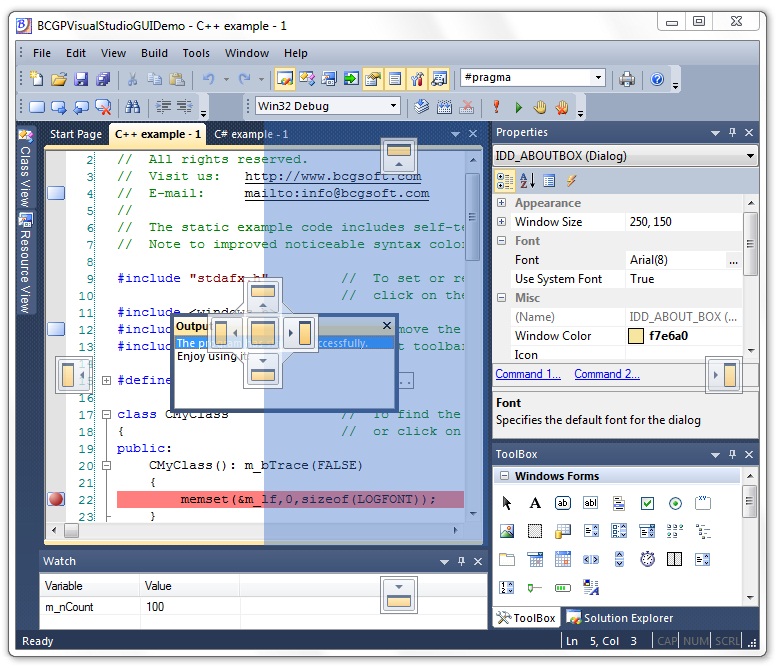Expand the Appearance property group
The height and width of the screenshot is (670, 780).
(x=502, y=203)
